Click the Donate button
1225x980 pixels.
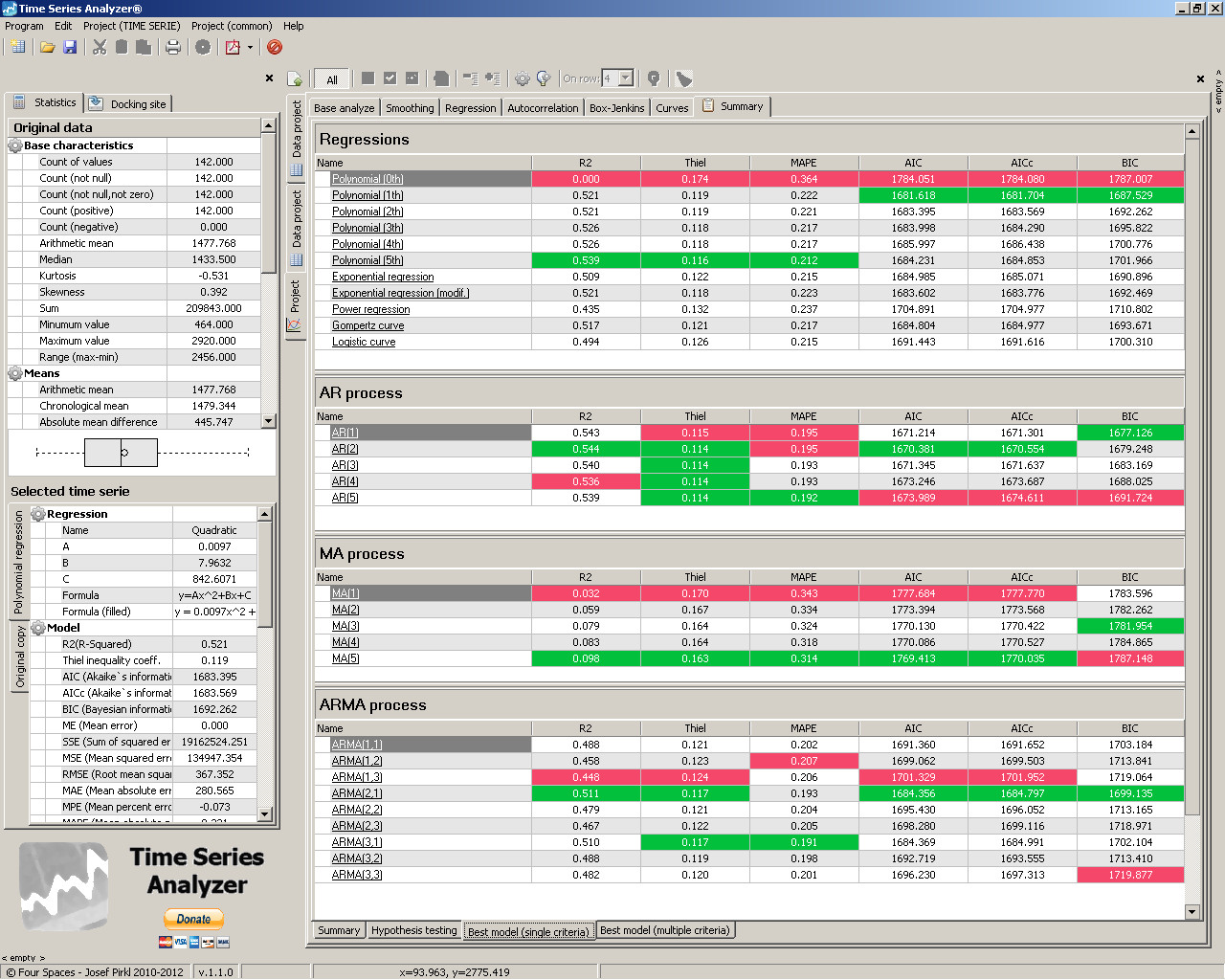click(193, 919)
